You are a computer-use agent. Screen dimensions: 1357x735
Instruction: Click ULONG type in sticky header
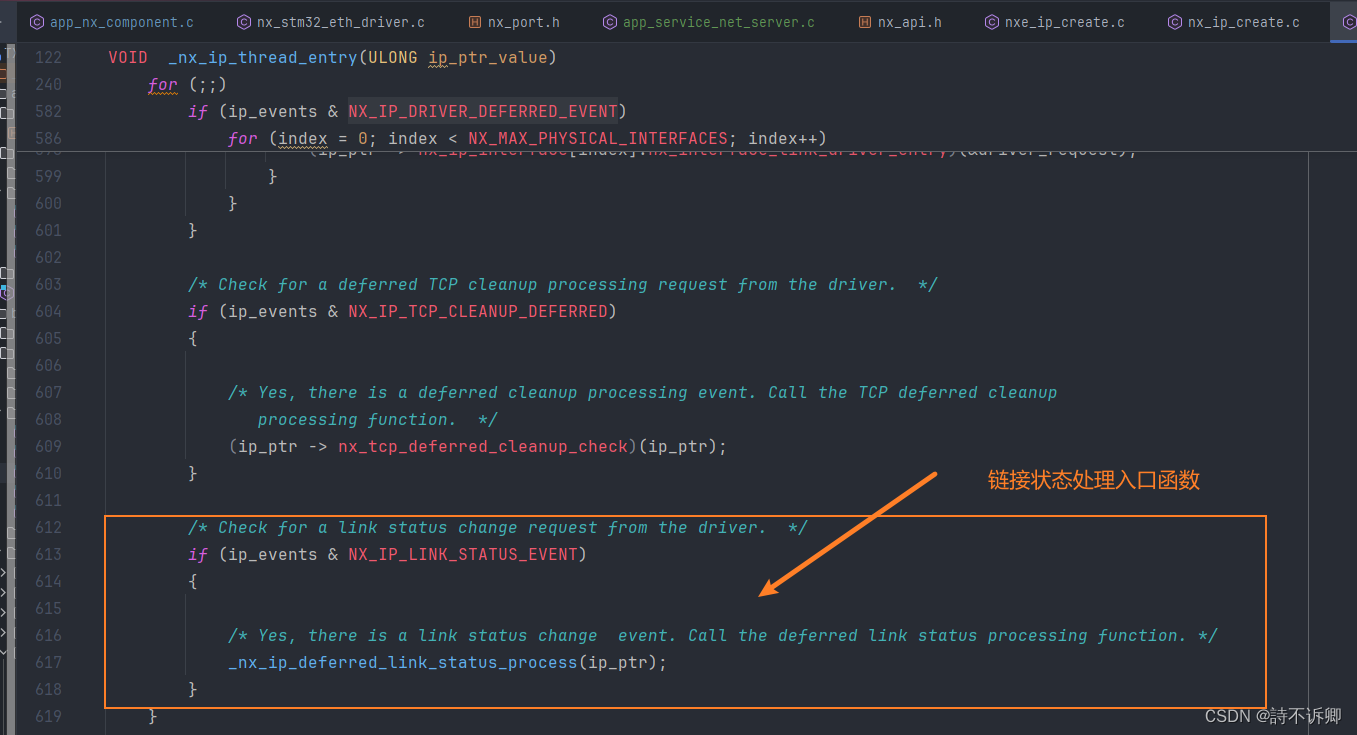(393, 58)
